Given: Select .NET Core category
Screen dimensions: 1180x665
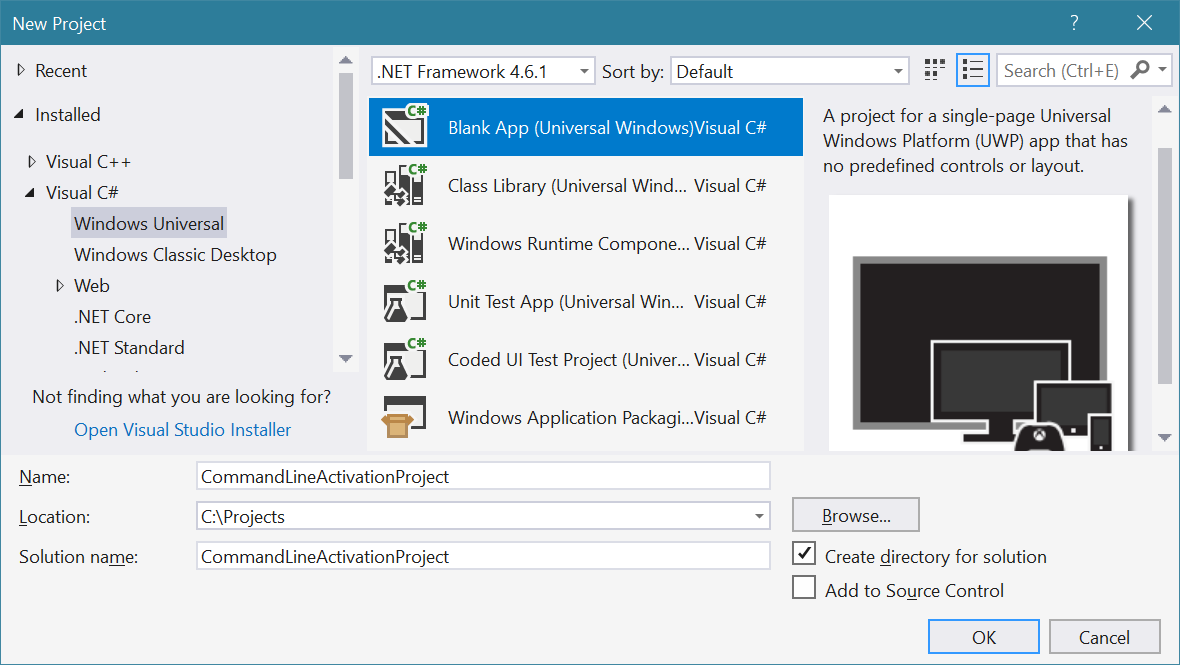Looking at the screenshot, I should coord(112,317).
